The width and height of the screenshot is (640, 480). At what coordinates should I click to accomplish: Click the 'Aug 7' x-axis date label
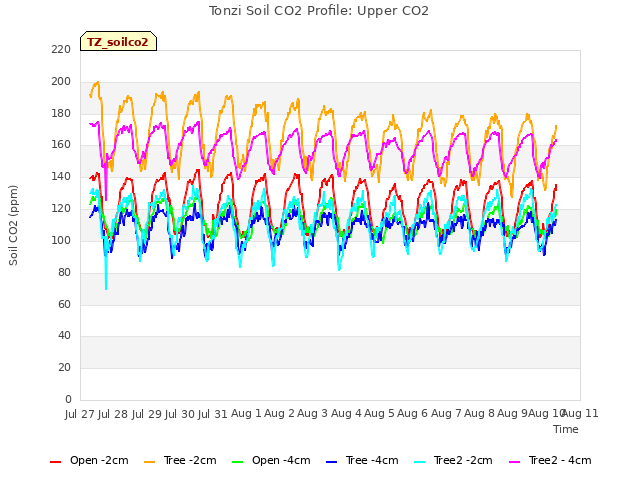tap(446, 413)
